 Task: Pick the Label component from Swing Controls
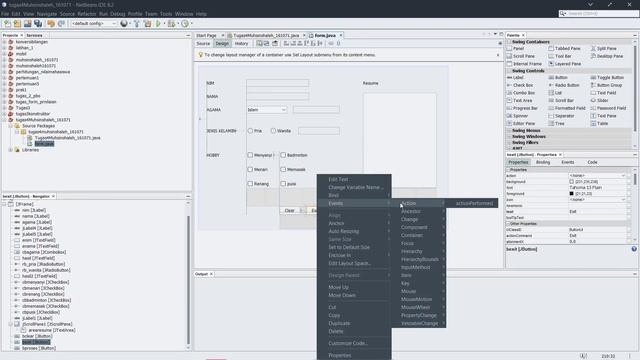[515, 77]
